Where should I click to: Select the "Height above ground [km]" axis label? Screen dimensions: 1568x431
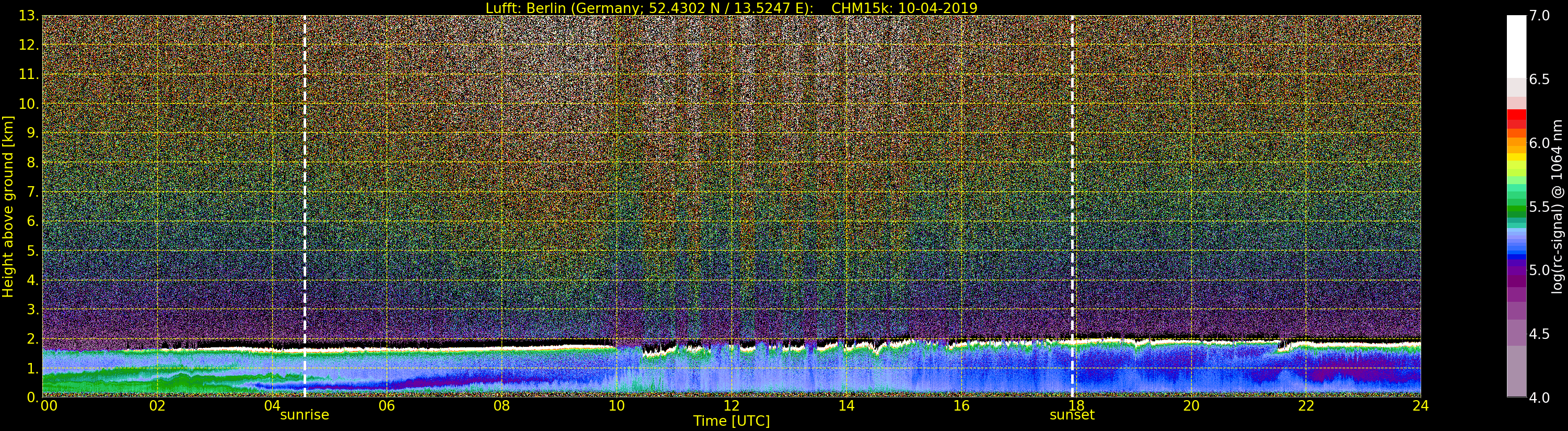click(8, 206)
